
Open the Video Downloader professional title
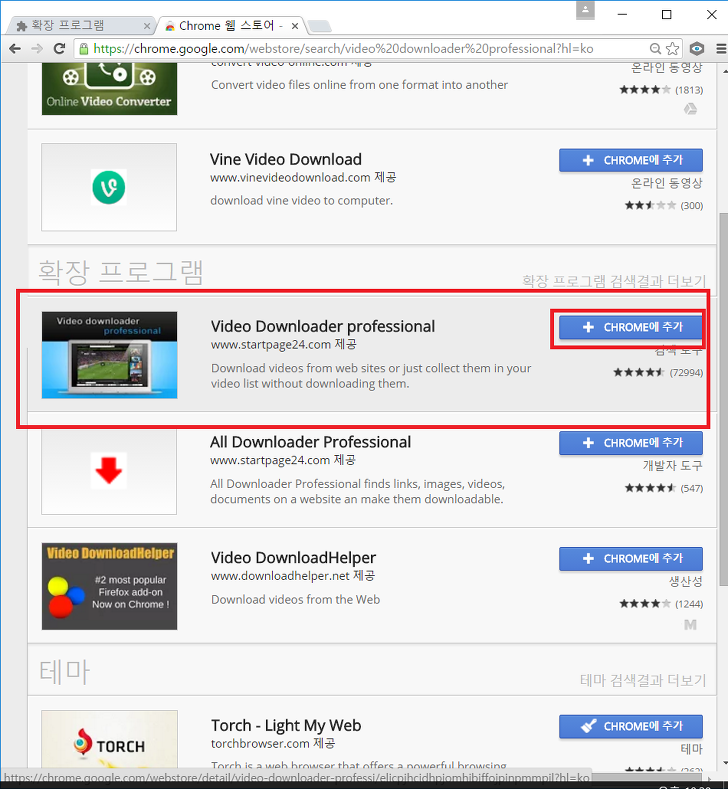coord(322,327)
